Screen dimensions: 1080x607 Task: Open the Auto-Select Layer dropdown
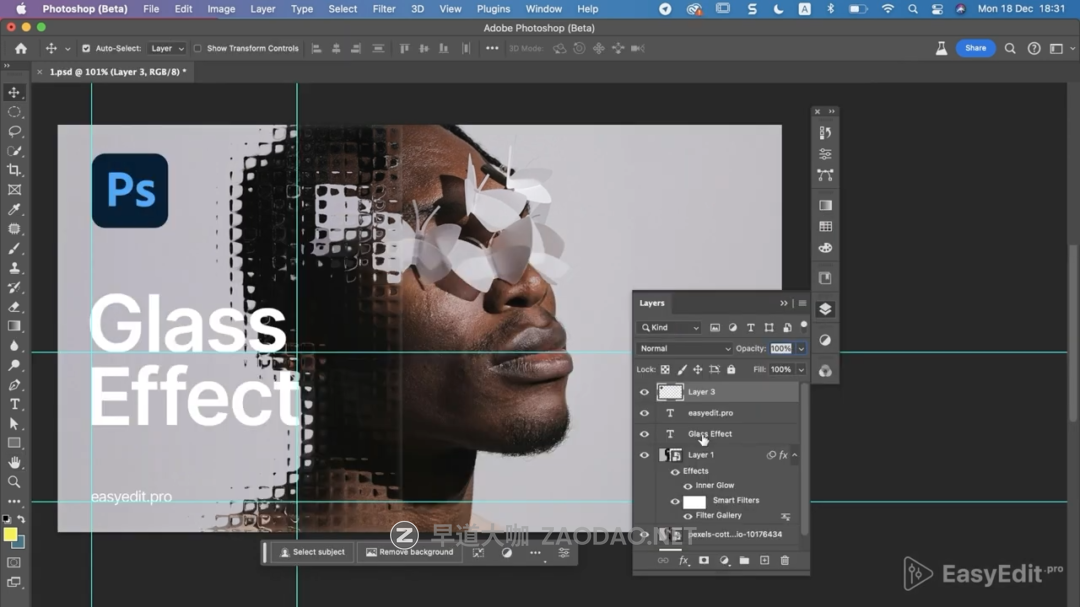167,48
